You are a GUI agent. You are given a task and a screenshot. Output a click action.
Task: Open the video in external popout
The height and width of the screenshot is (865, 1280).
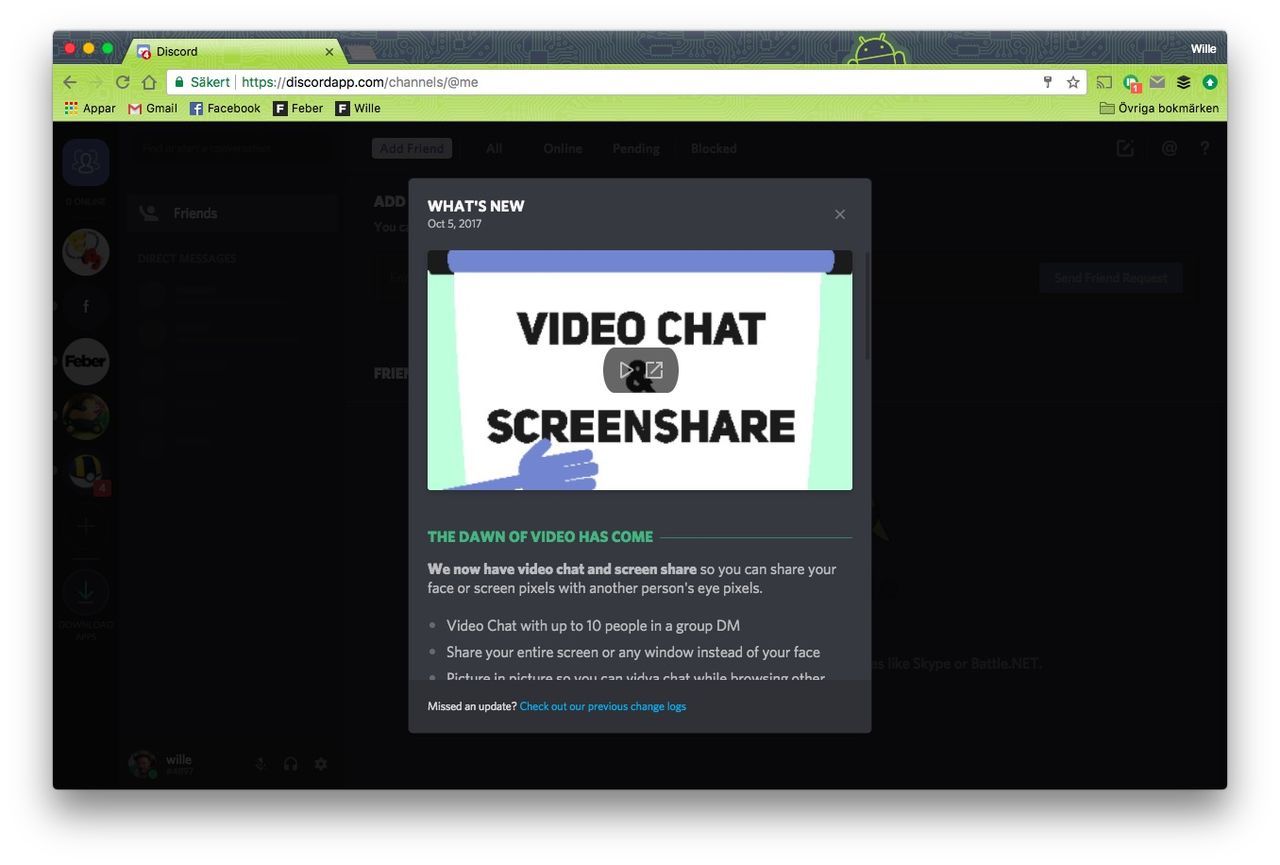pyautogui.click(x=654, y=370)
